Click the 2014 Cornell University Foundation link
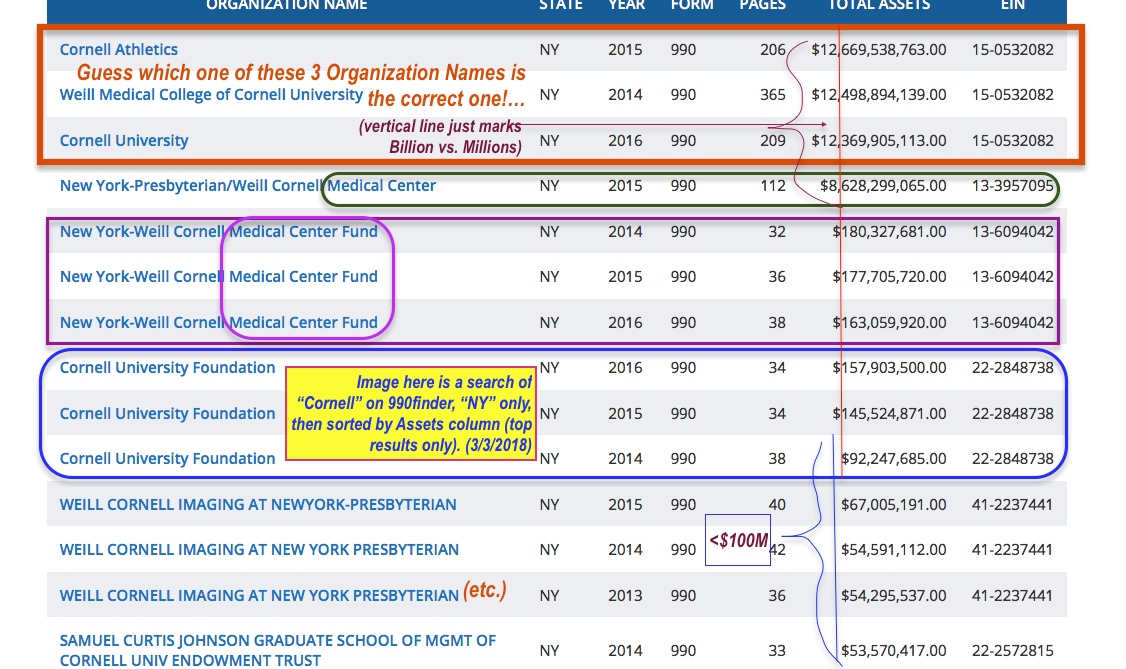 point(167,459)
